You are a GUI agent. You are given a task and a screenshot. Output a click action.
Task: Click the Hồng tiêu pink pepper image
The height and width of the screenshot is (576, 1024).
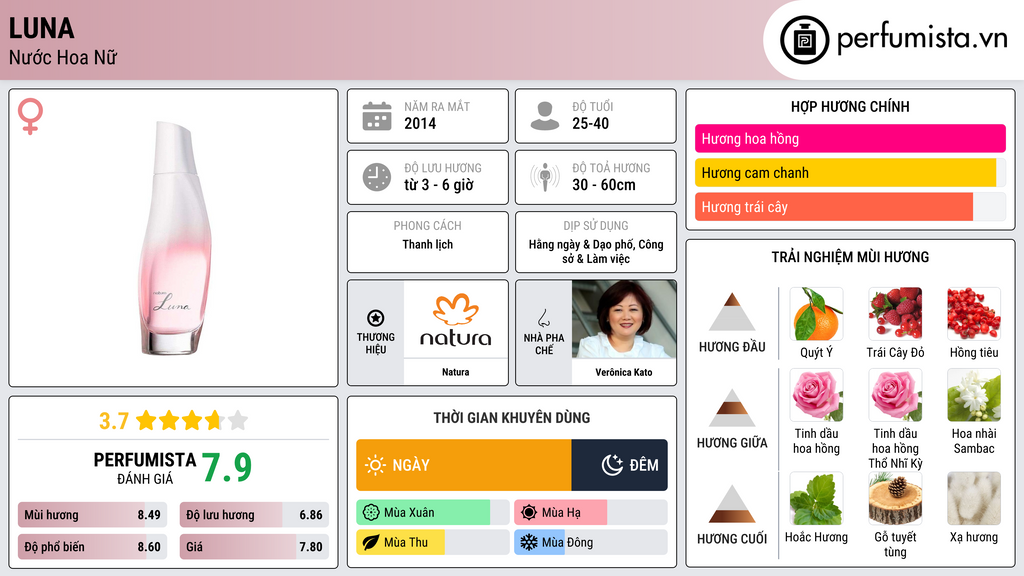pyautogui.click(x=974, y=314)
